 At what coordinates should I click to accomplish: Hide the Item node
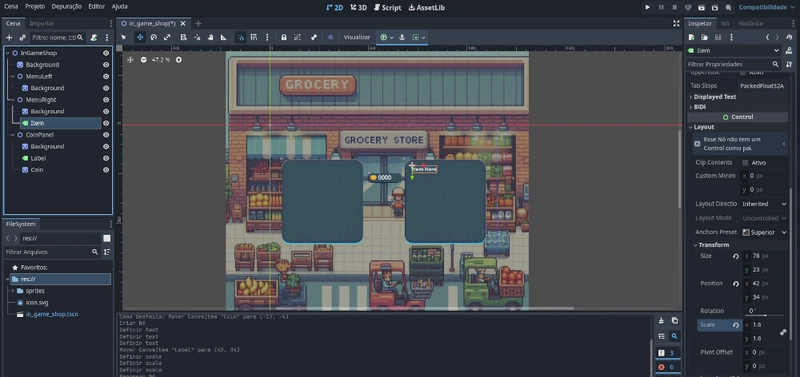tap(106, 123)
